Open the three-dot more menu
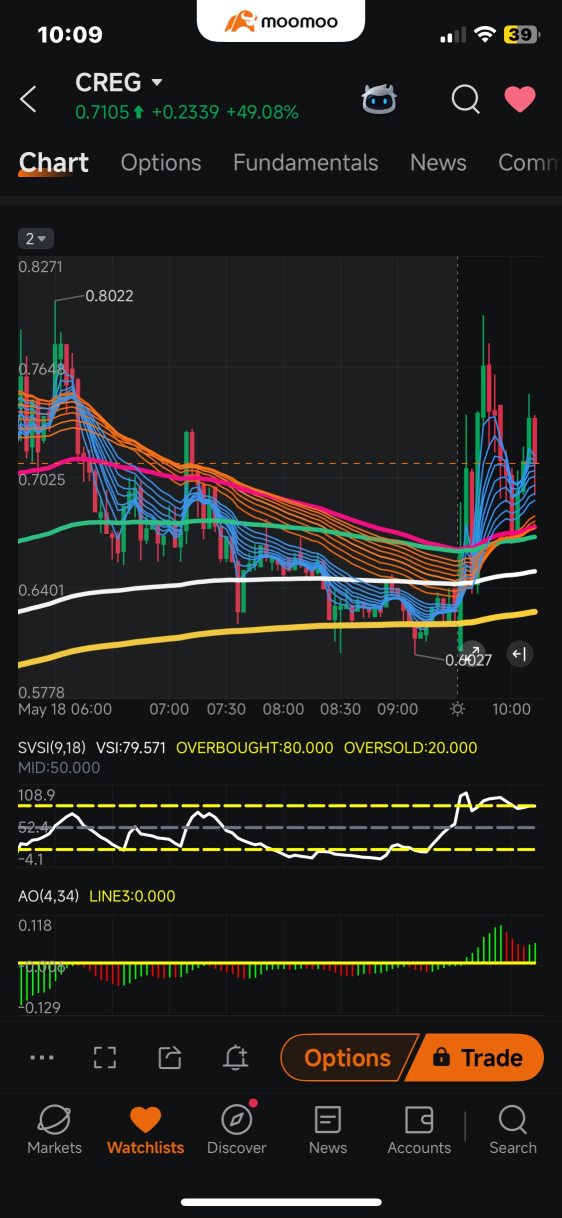Screen dimensions: 562x1218 coord(42,1057)
